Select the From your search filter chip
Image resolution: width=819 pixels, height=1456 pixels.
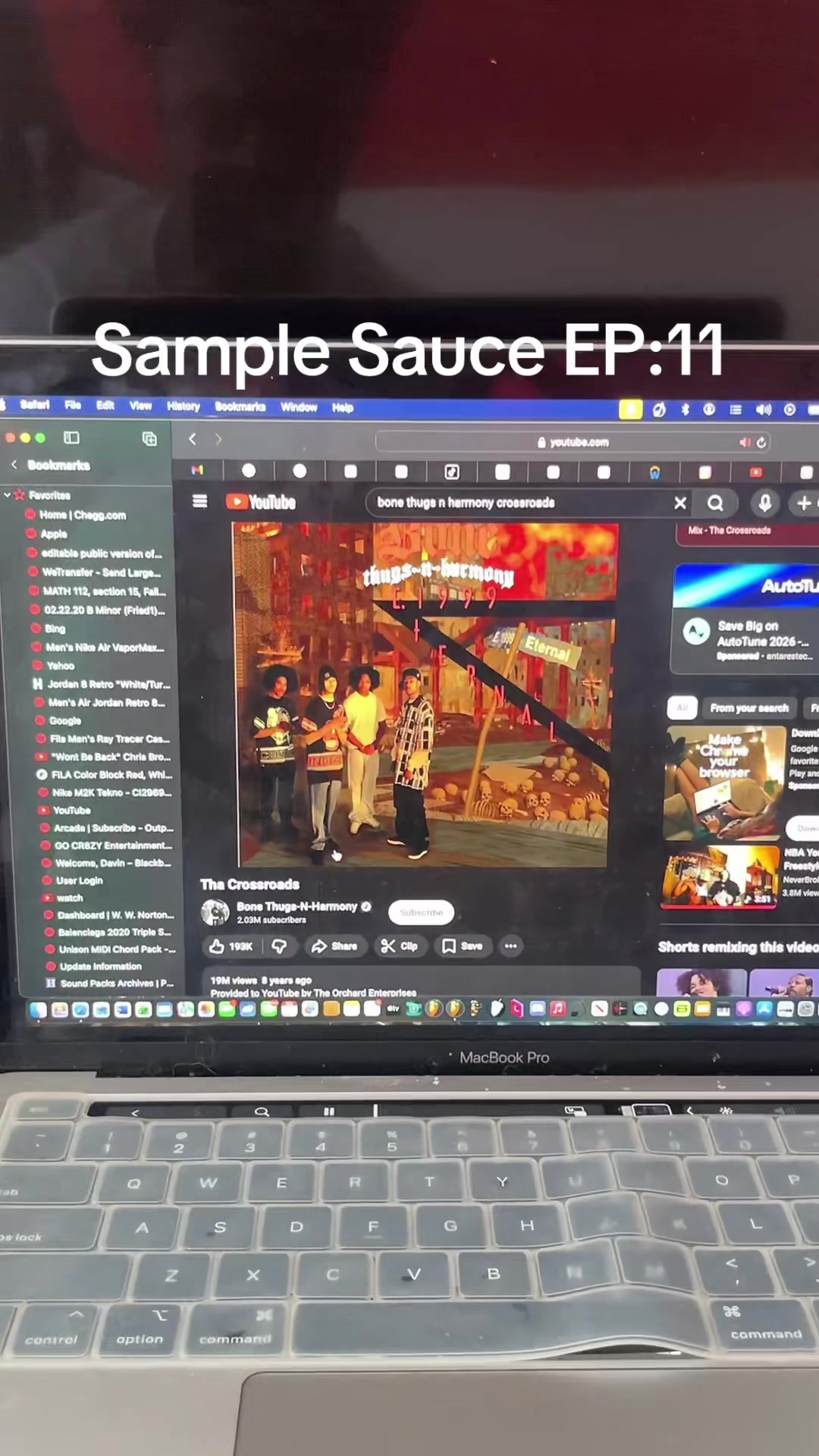pos(749,708)
